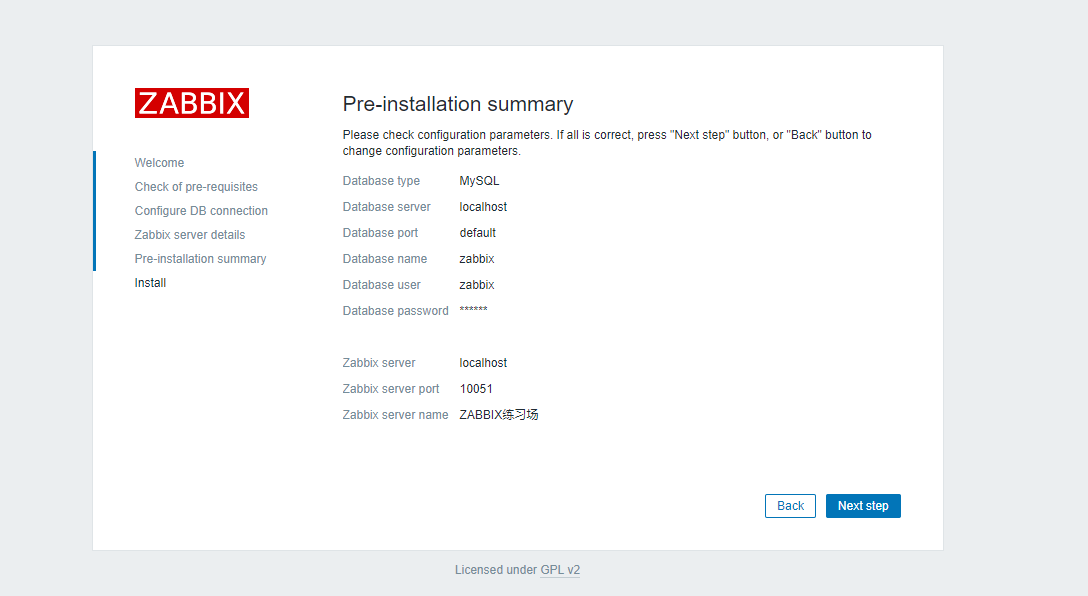This screenshot has height=596, width=1088.
Task: Click the Zabbix server port label
Action: pyautogui.click(x=391, y=389)
